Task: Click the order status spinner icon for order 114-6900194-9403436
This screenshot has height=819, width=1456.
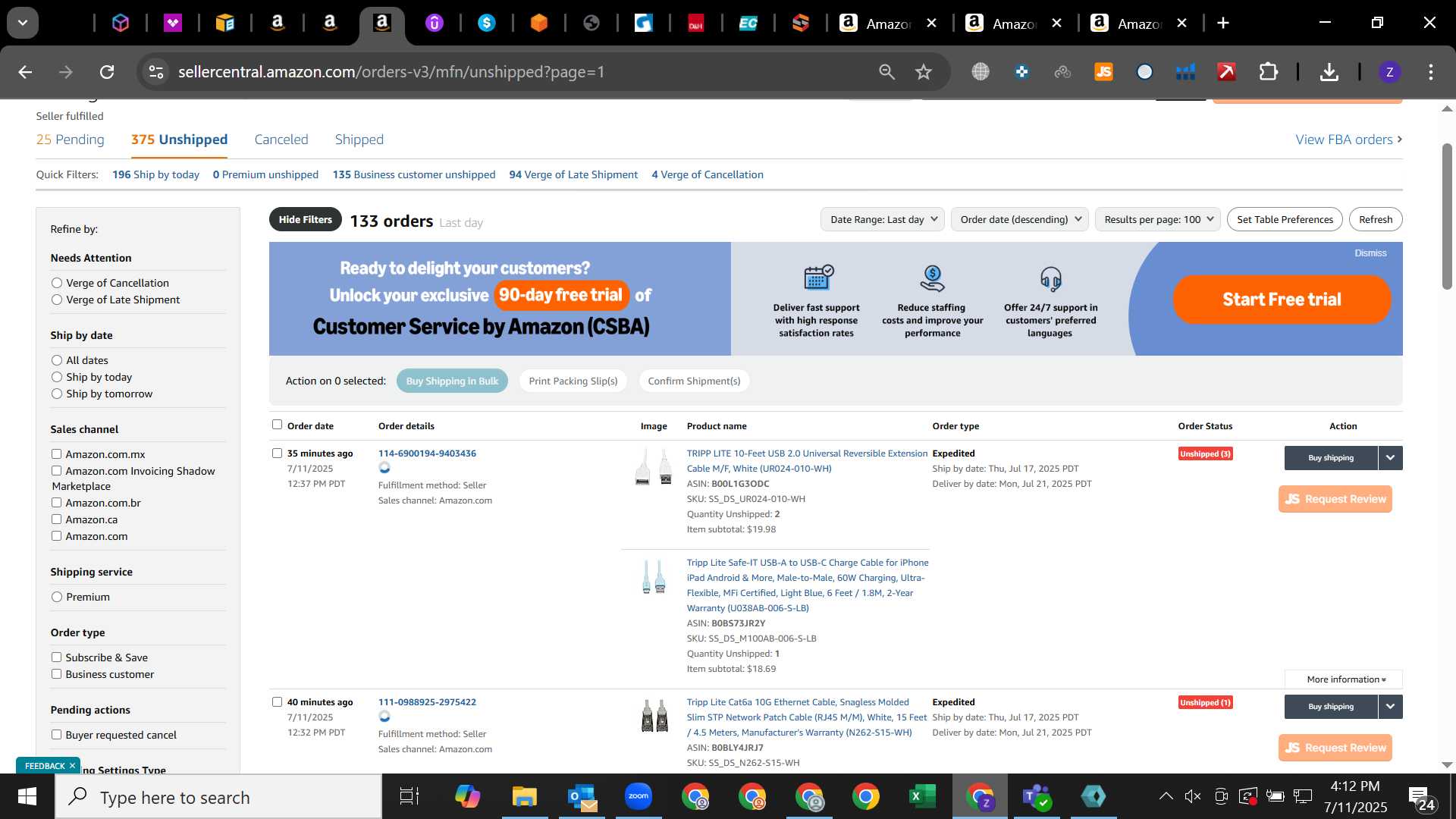Action: point(384,468)
